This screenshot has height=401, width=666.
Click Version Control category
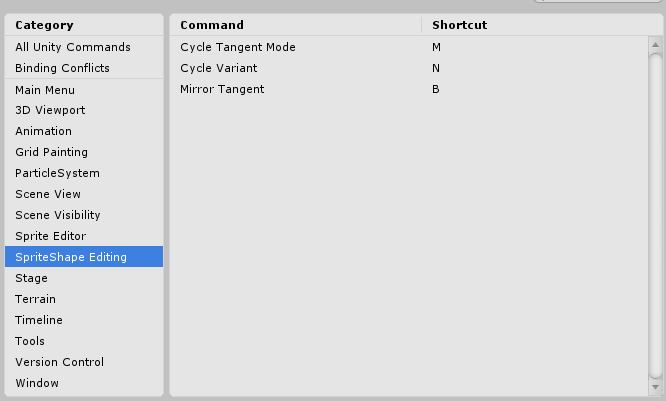(59, 362)
